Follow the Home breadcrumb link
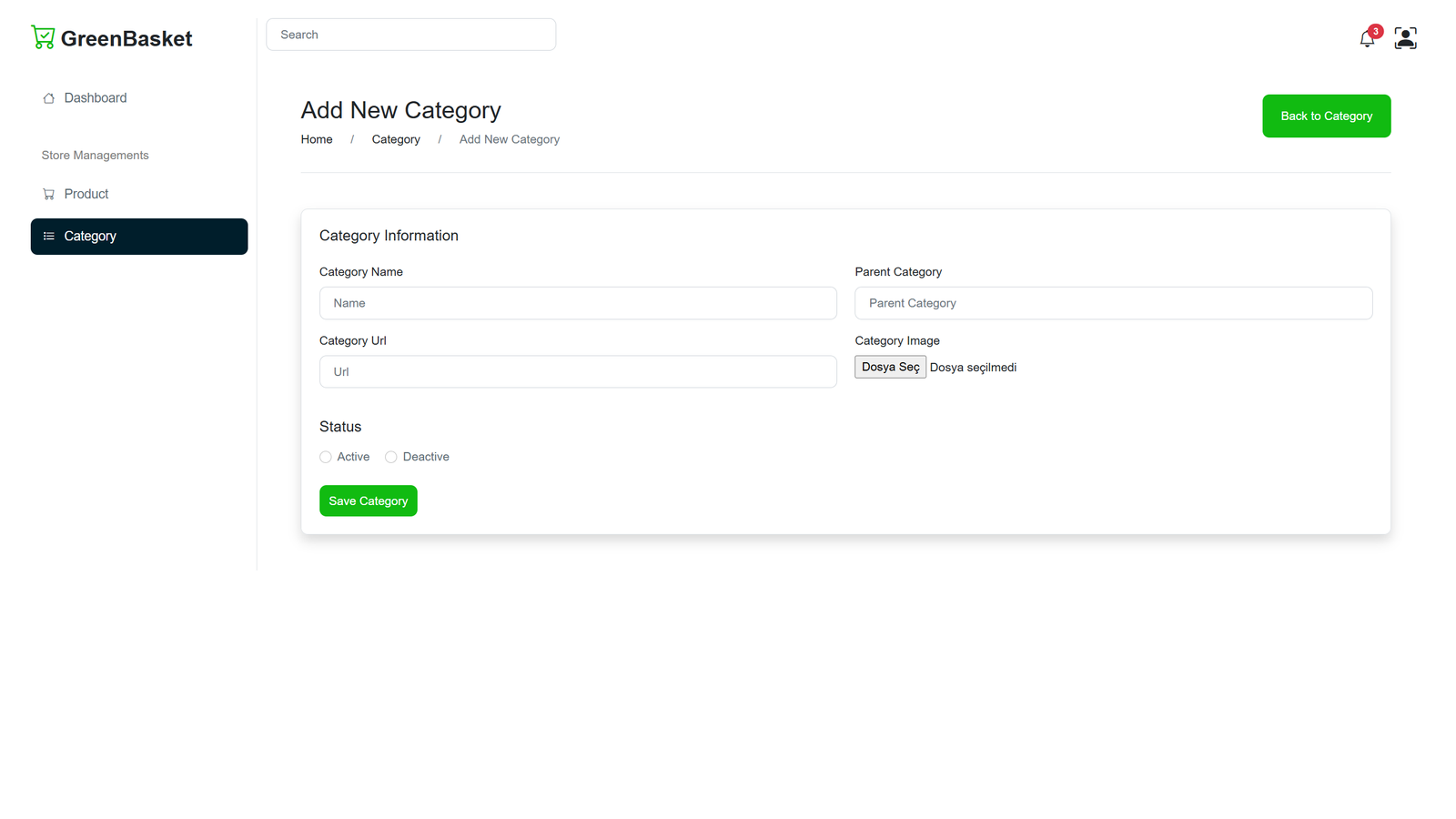Screen dimensions: 1456x819 (x=317, y=139)
